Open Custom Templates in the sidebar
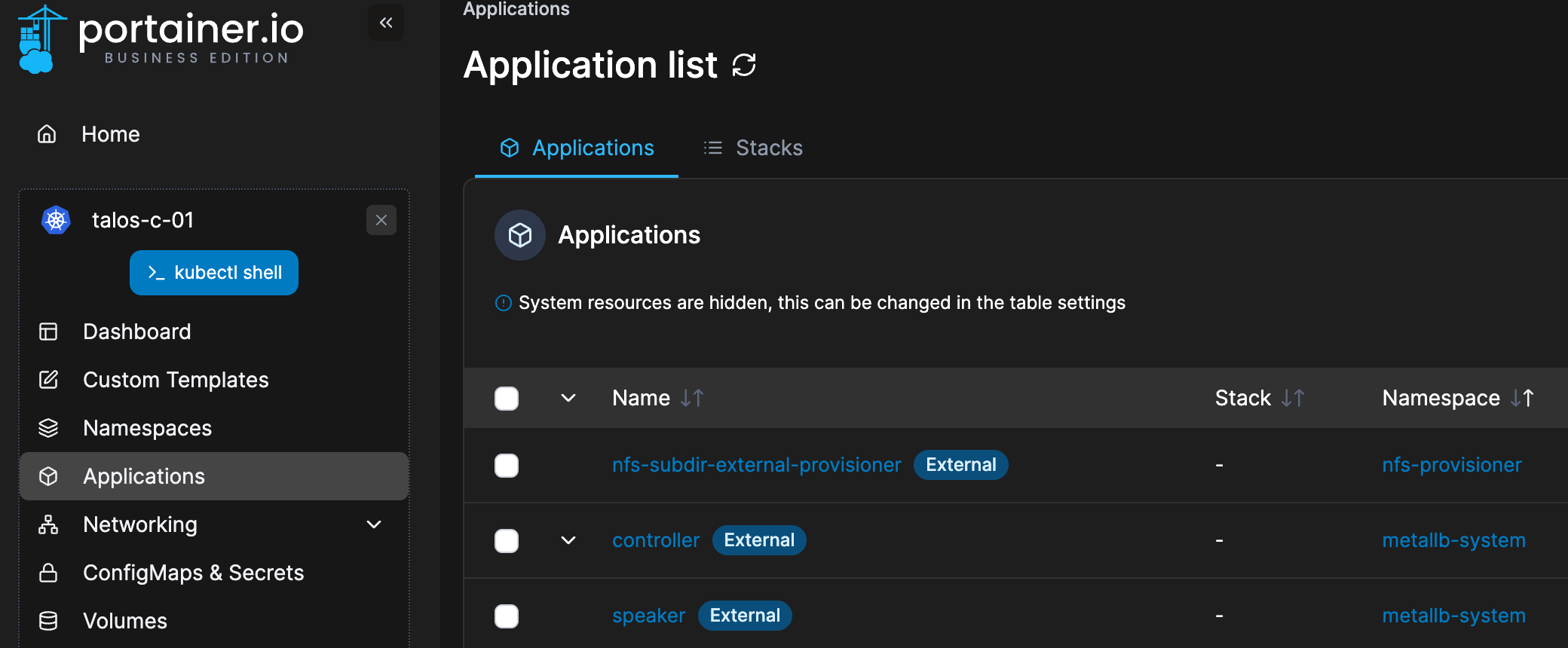The height and width of the screenshot is (648, 1568). (214, 380)
